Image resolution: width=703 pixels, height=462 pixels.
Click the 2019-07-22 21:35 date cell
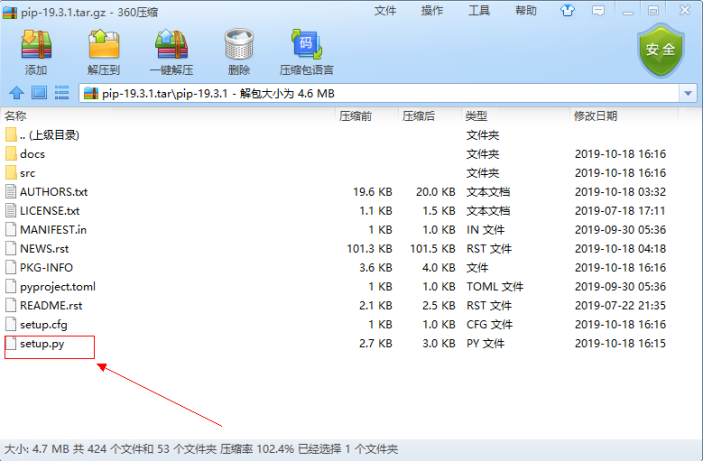click(x=620, y=305)
